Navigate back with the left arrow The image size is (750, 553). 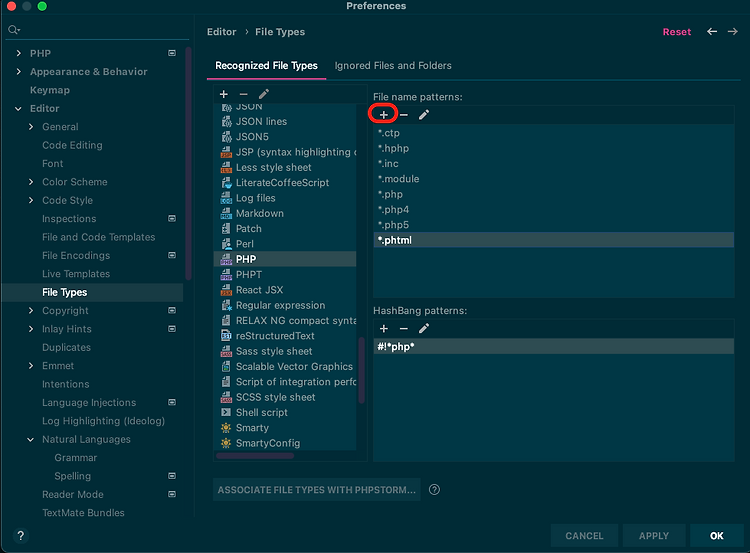(712, 32)
